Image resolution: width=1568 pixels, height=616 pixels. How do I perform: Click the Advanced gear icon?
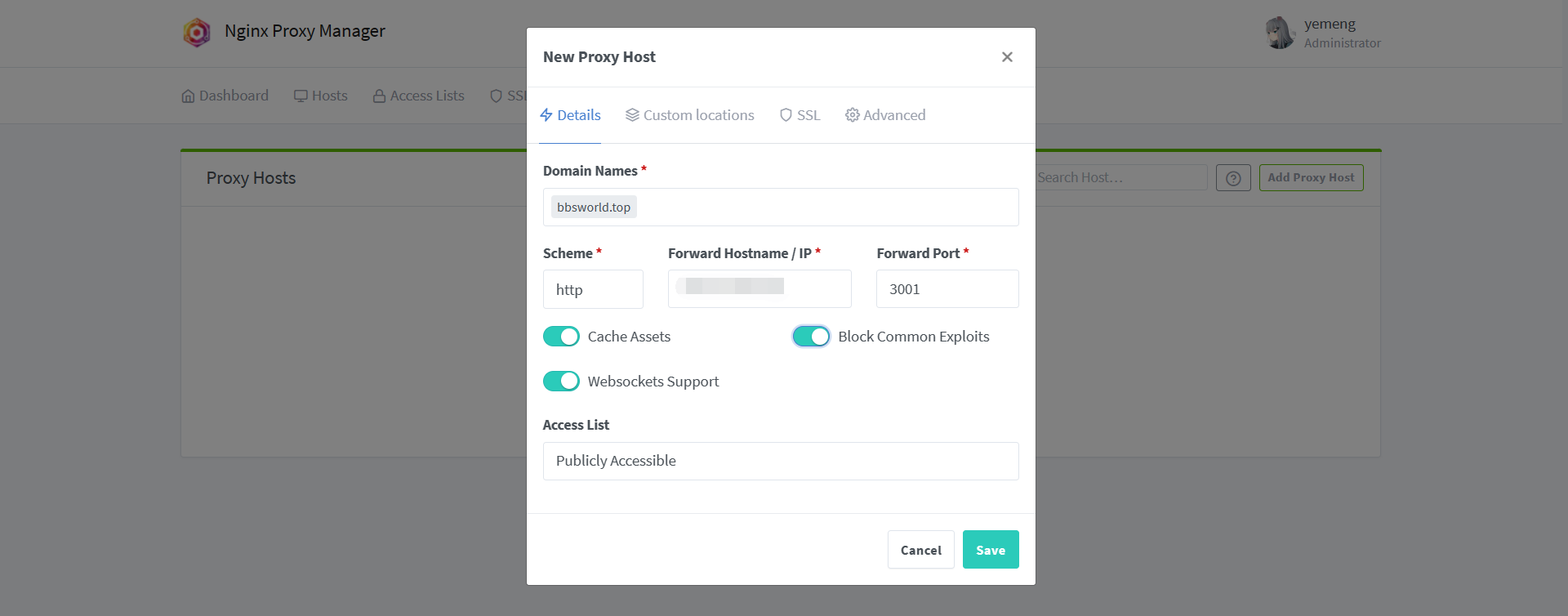click(x=852, y=115)
